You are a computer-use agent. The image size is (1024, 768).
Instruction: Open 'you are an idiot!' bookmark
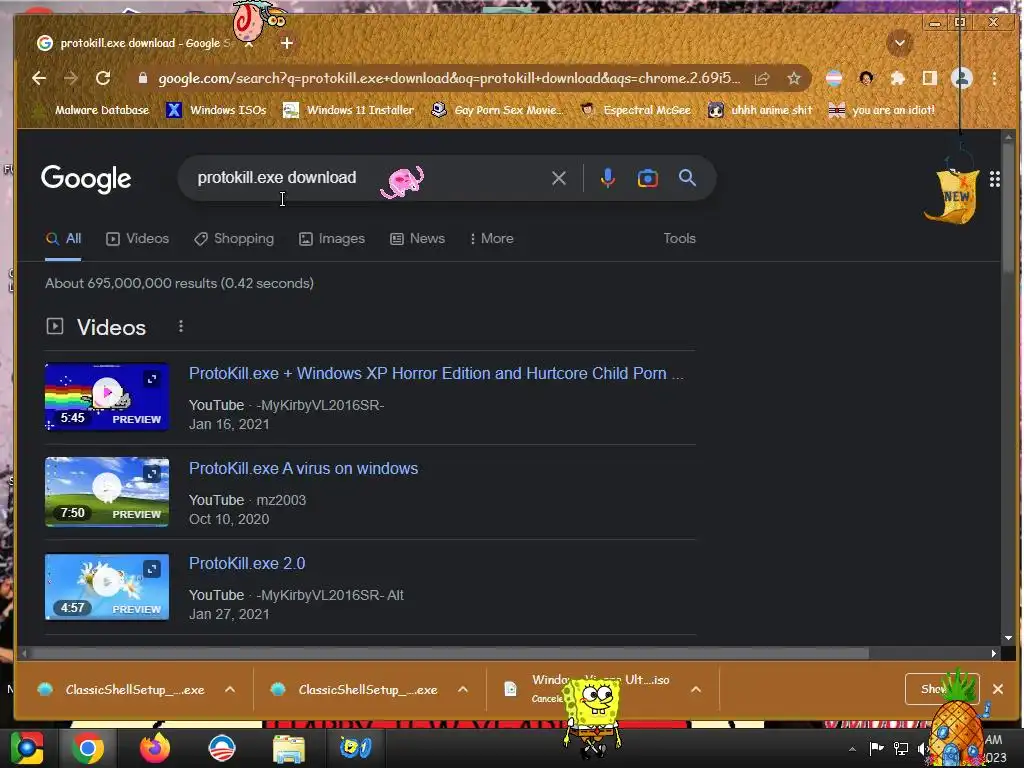[x=882, y=110]
